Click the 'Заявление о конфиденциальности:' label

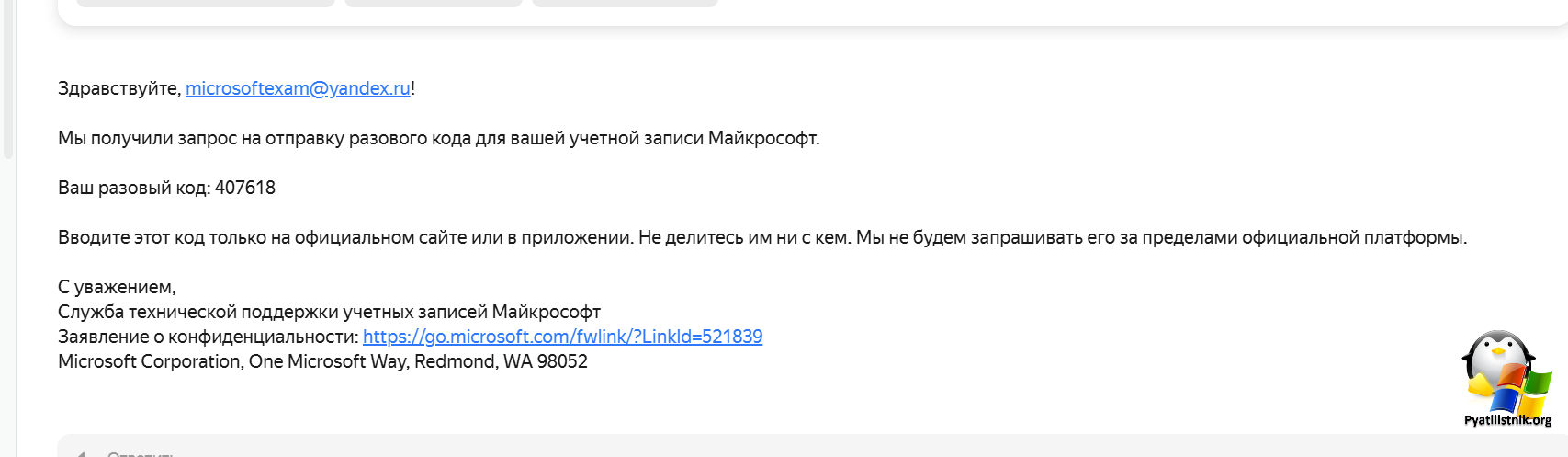coord(208,337)
